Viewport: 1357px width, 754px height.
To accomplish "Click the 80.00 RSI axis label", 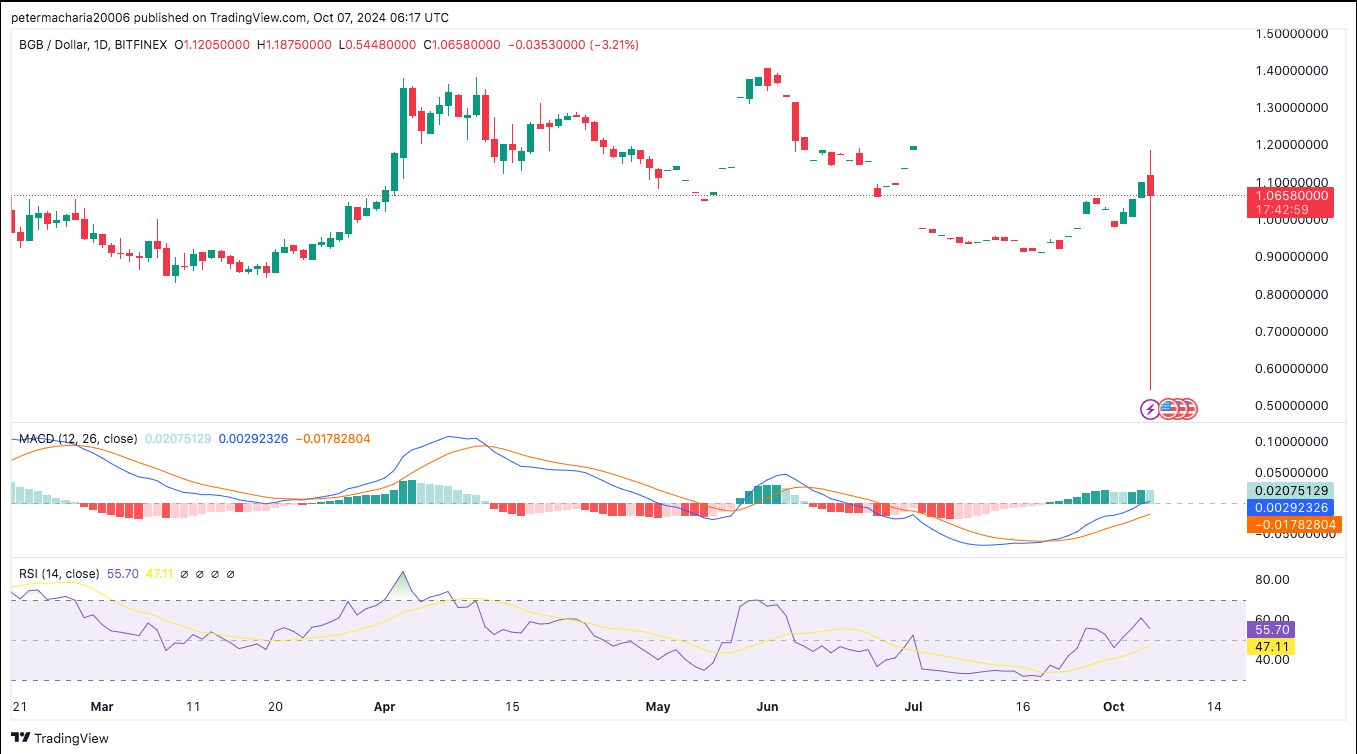I will pyautogui.click(x=1273, y=579).
